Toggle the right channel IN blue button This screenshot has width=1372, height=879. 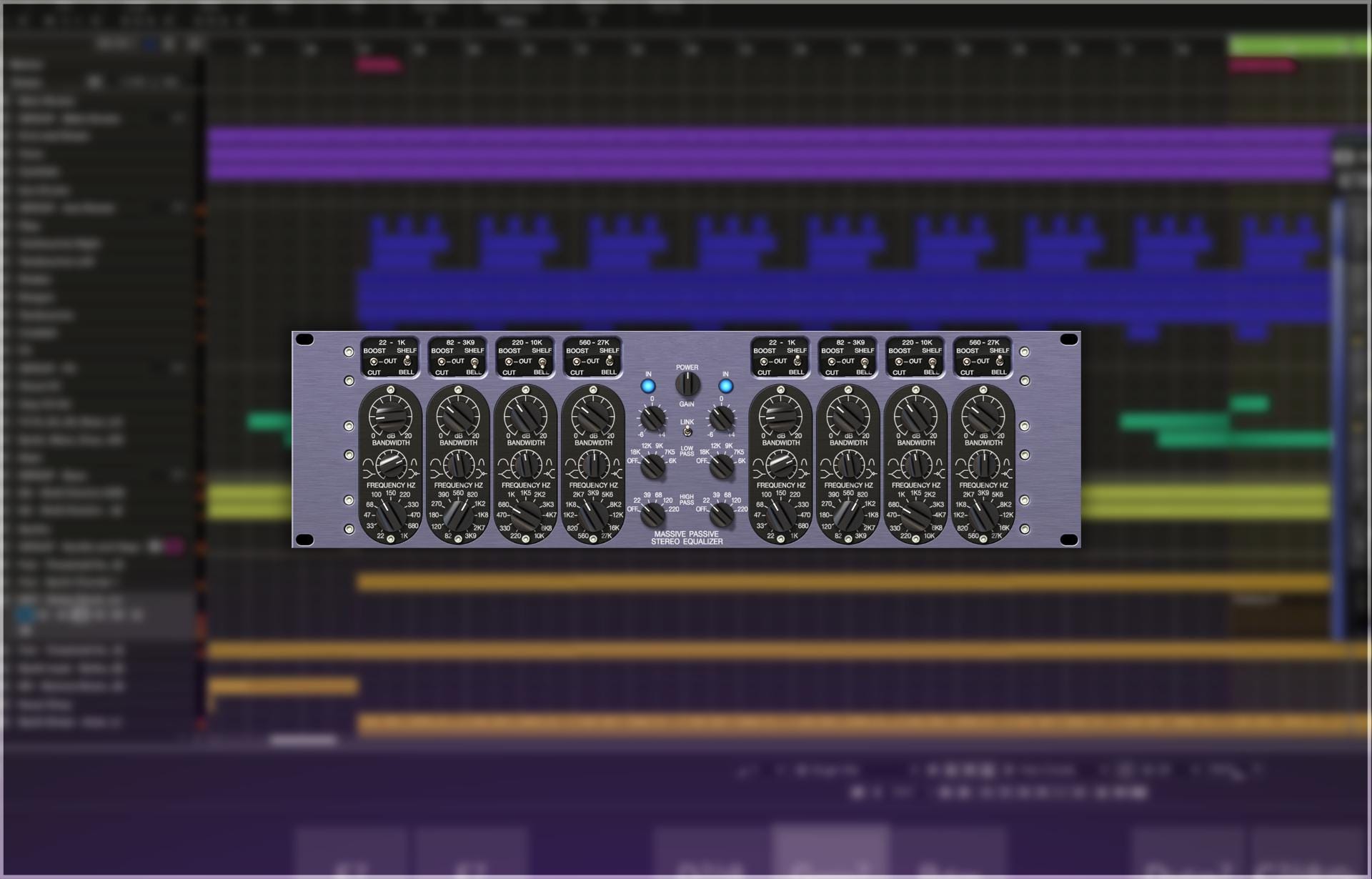click(725, 386)
